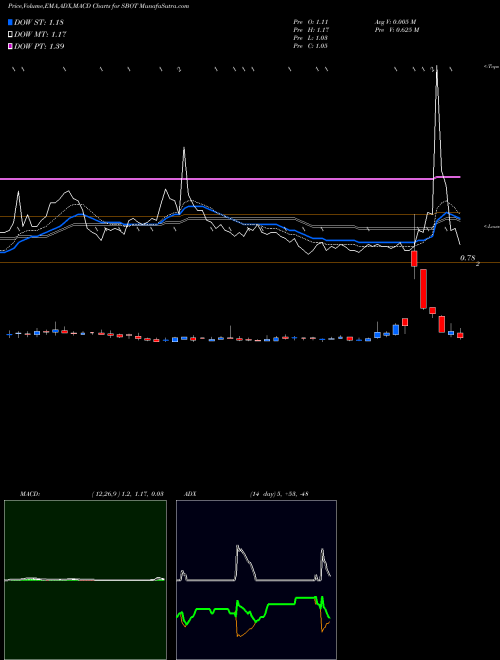This screenshot has width=500, height=660.
Task: Click the MACD (12,26,9) values text
Action: coord(127,494)
